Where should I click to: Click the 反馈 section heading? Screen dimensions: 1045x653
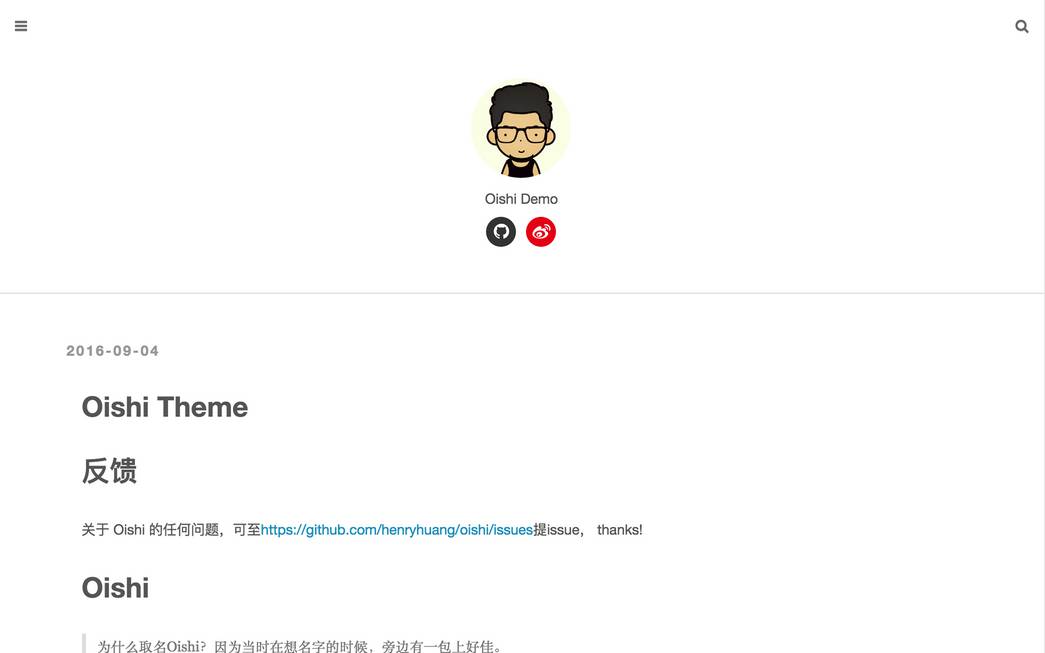(109, 471)
